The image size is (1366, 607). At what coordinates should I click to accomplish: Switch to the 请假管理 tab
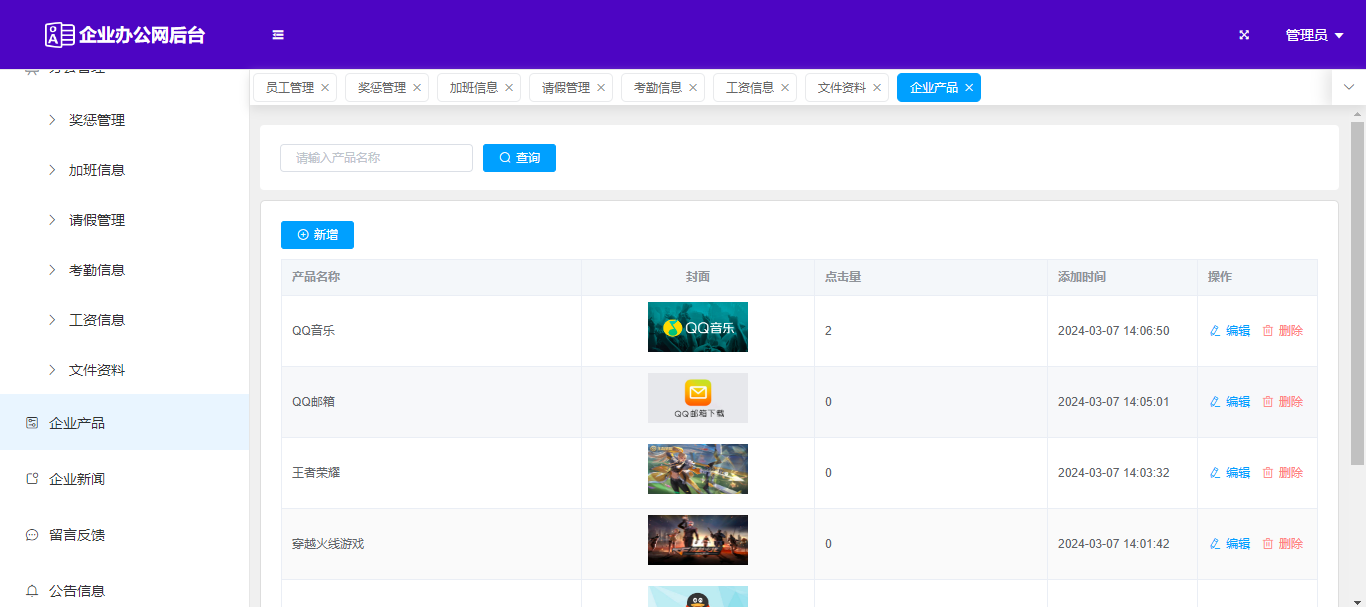click(565, 88)
